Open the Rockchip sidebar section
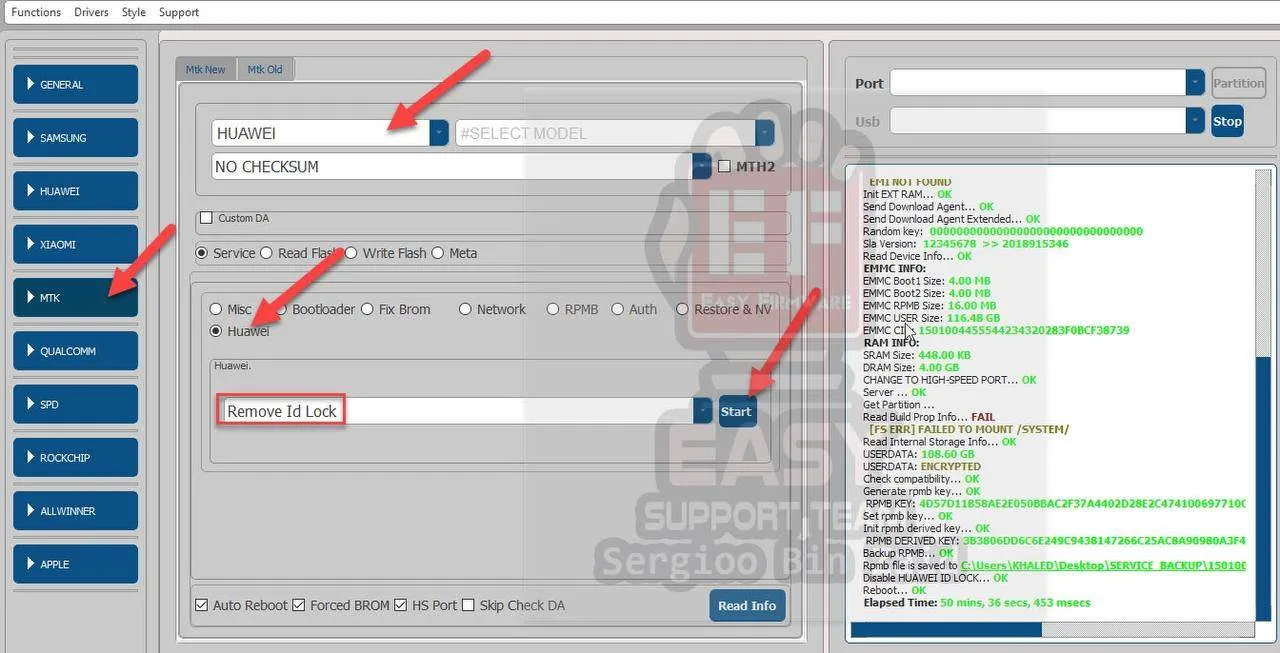Screen dimensions: 1280x653 pyautogui.click(x=75, y=457)
